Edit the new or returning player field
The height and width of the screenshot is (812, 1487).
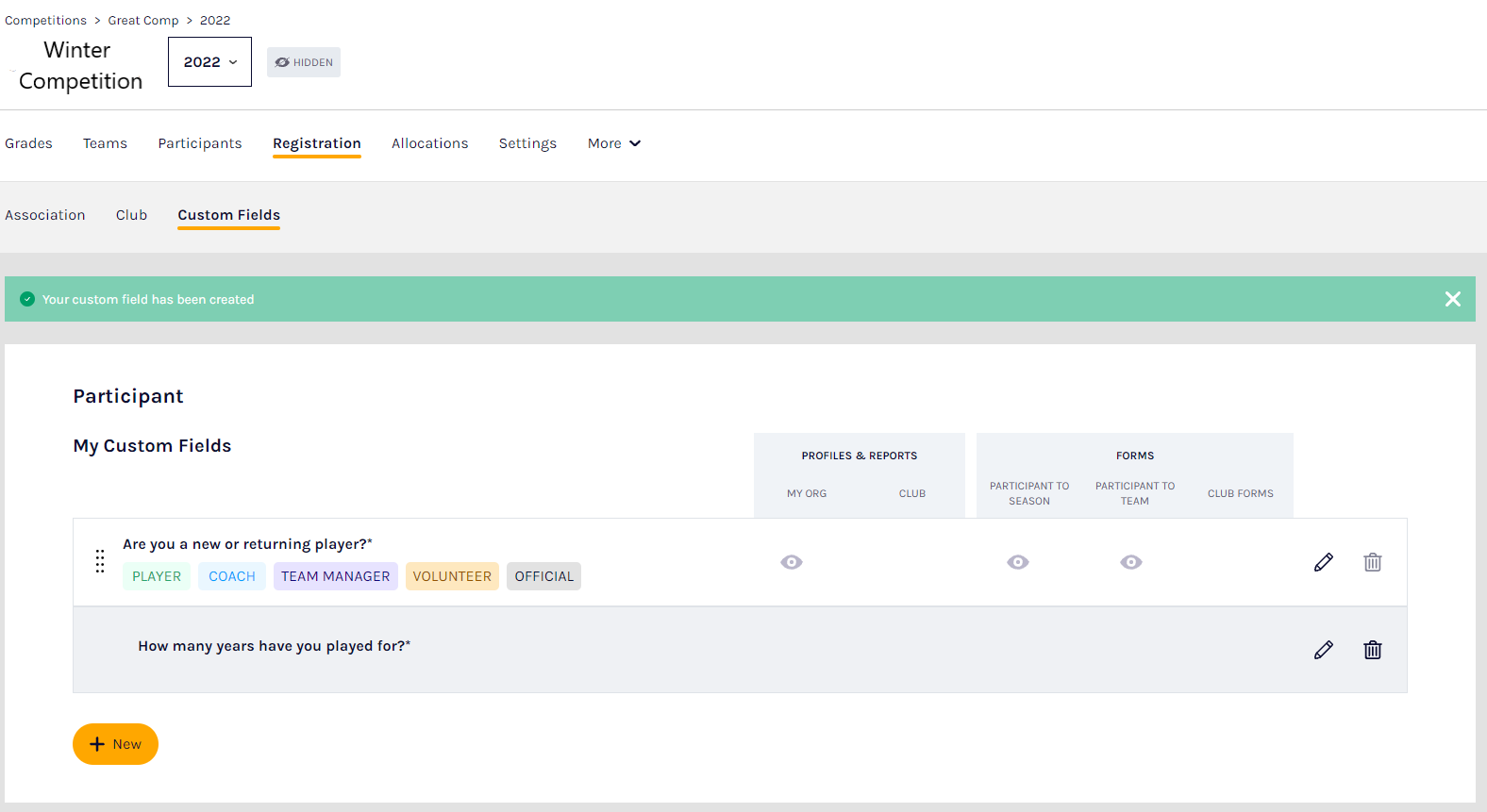[x=1323, y=562]
